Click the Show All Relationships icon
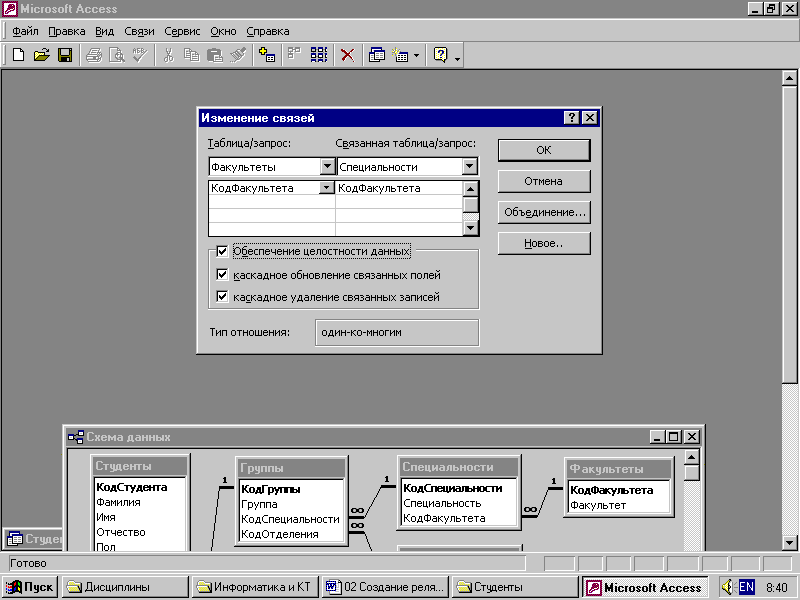This screenshot has height=600, width=800. click(319, 55)
